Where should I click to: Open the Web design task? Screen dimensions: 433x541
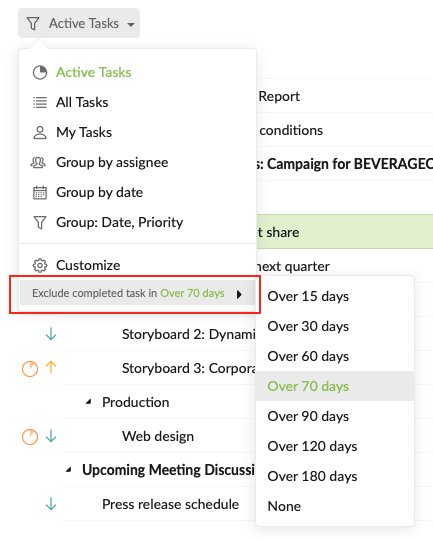click(x=158, y=436)
